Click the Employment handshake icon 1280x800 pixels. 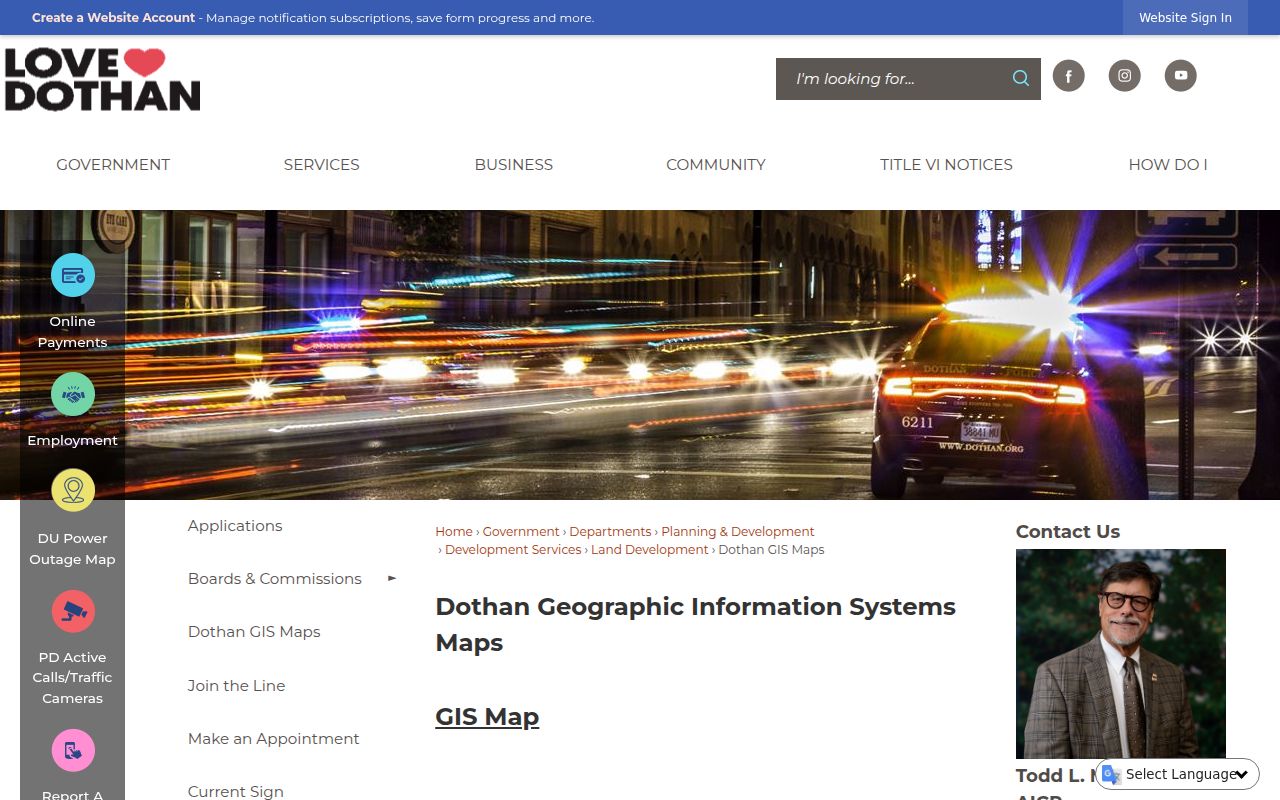[73, 394]
